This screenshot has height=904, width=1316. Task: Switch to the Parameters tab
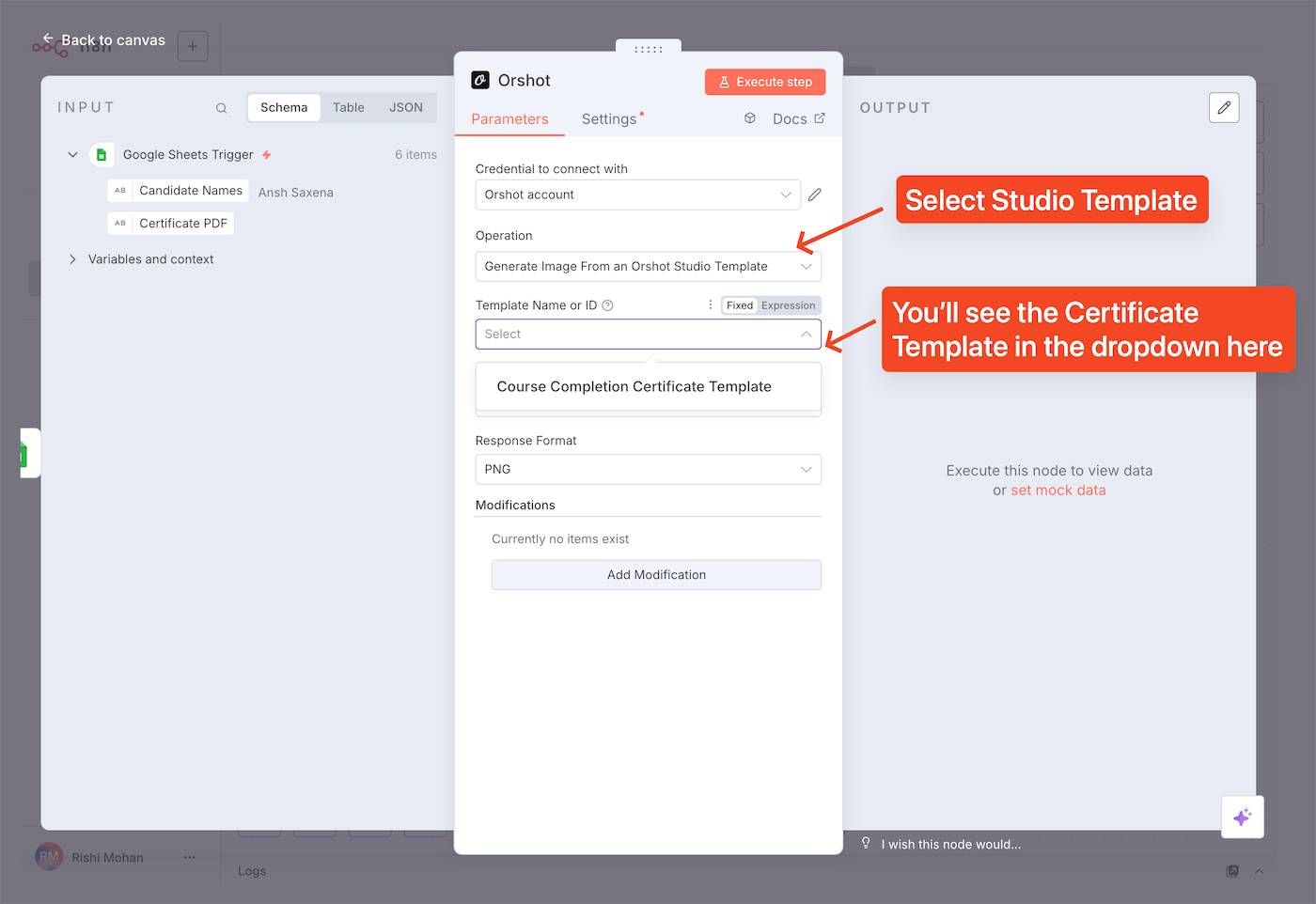point(509,119)
